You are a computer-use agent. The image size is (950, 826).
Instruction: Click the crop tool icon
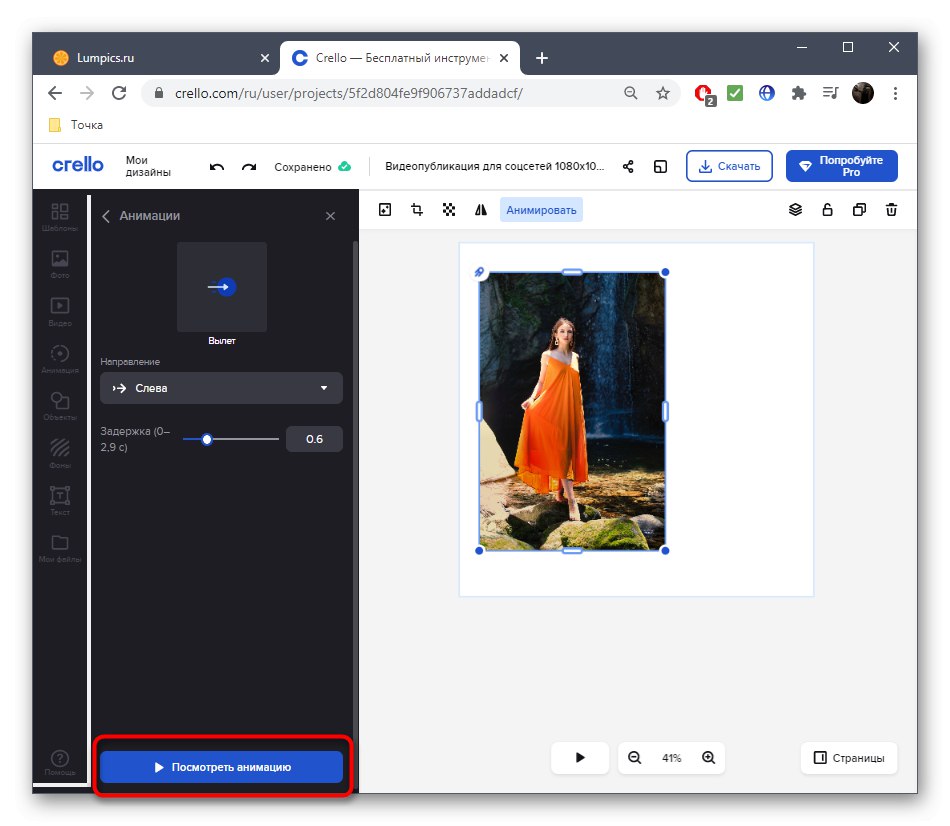pyautogui.click(x=417, y=210)
